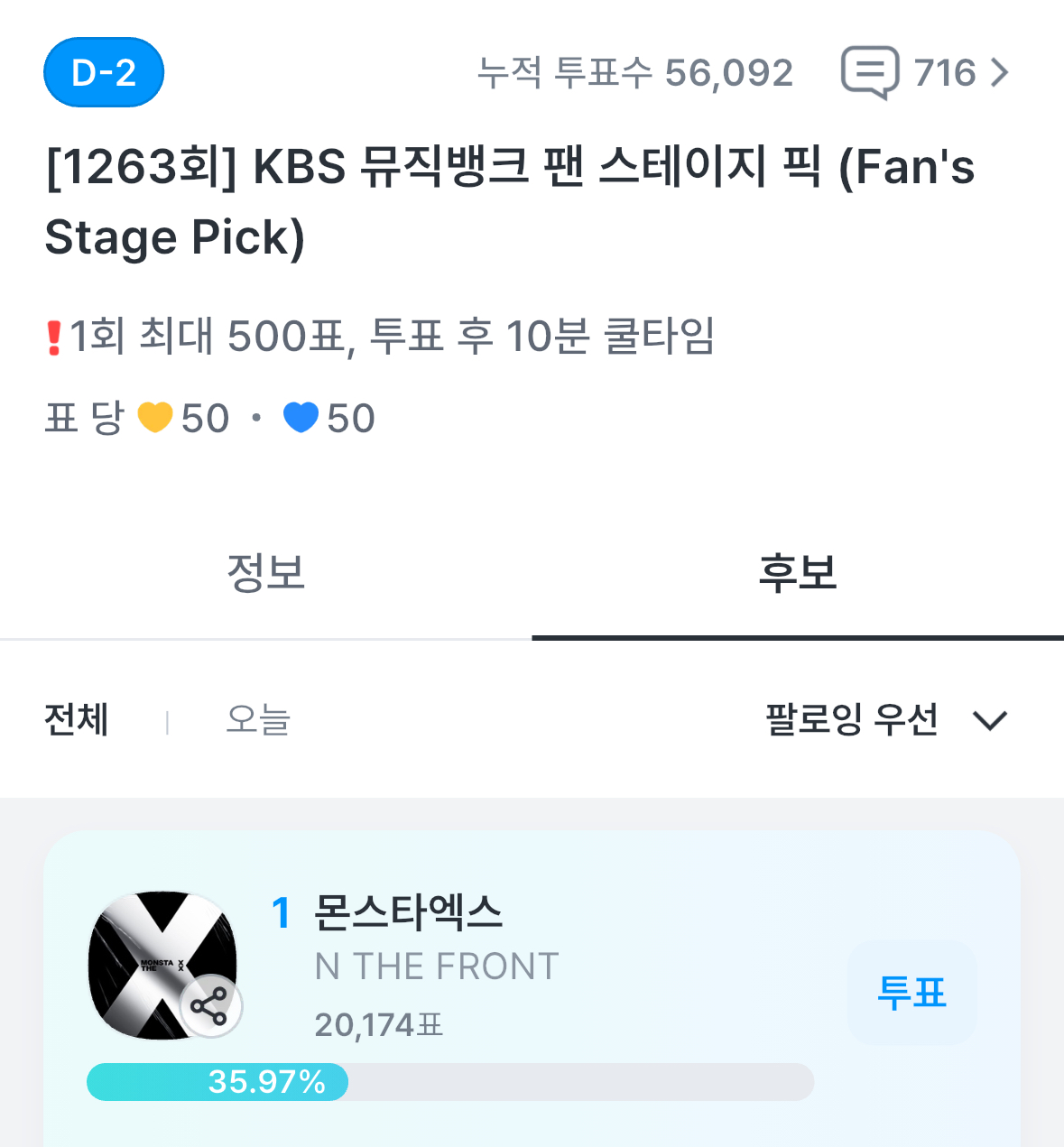Image resolution: width=1064 pixels, height=1147 pixels.
Task: Expand the chevron next to 716 comments
Action: (999, 72)
